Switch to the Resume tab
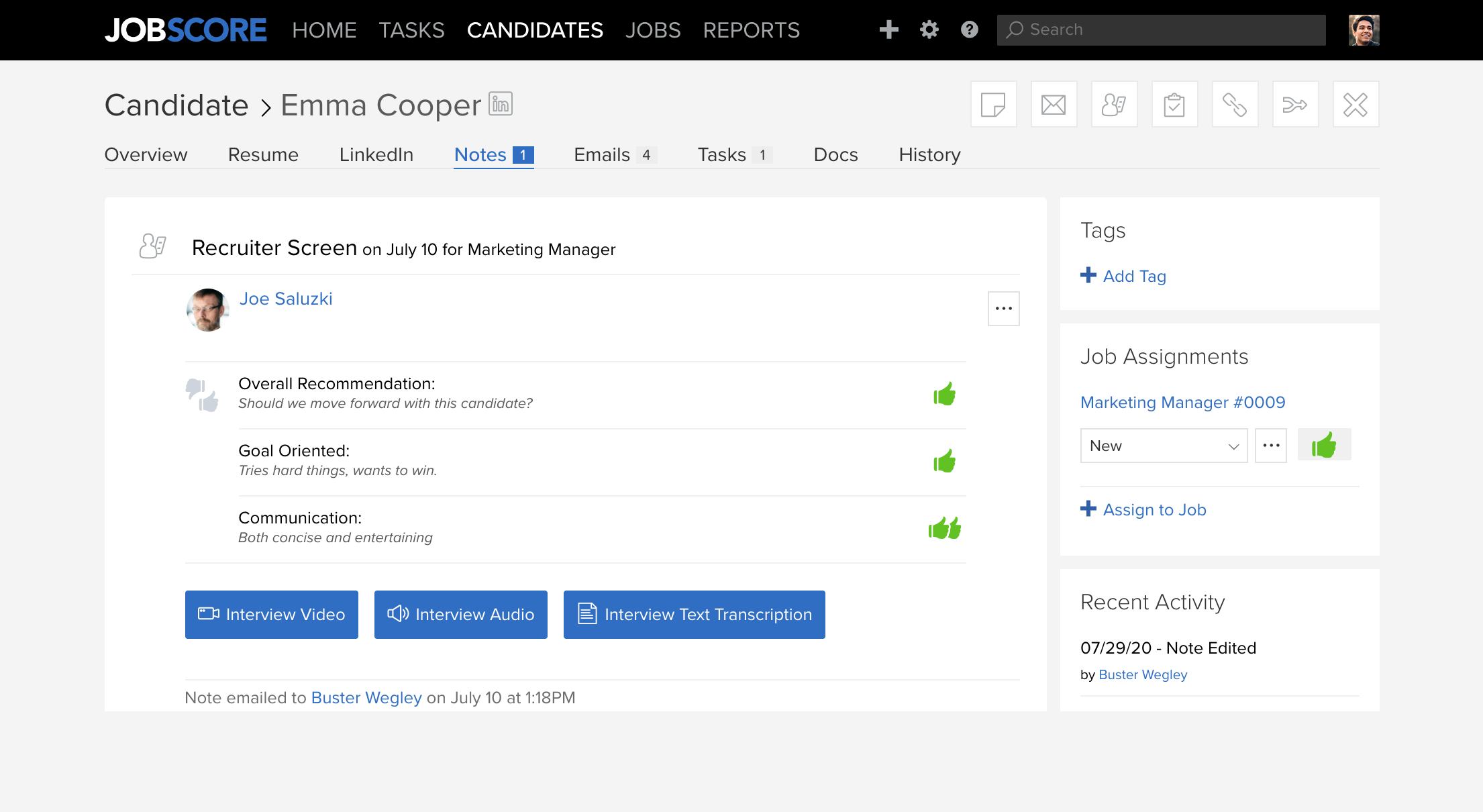Viewport: 1483px width, 812px height. click(263, 155)
